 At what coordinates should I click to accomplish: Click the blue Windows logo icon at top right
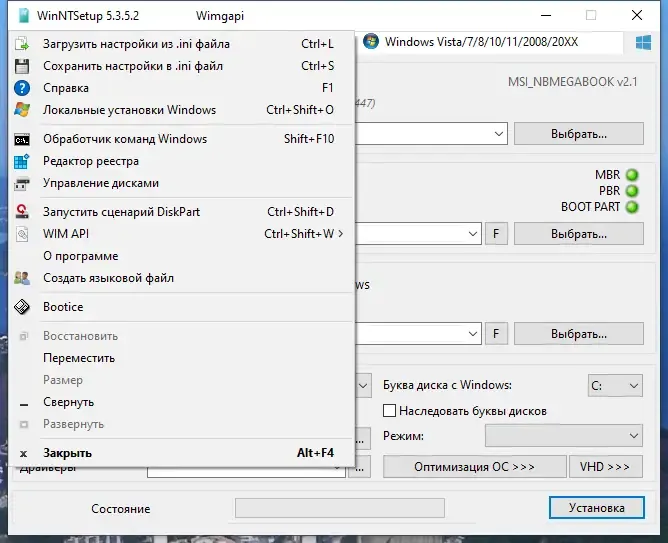coord(643,43)
